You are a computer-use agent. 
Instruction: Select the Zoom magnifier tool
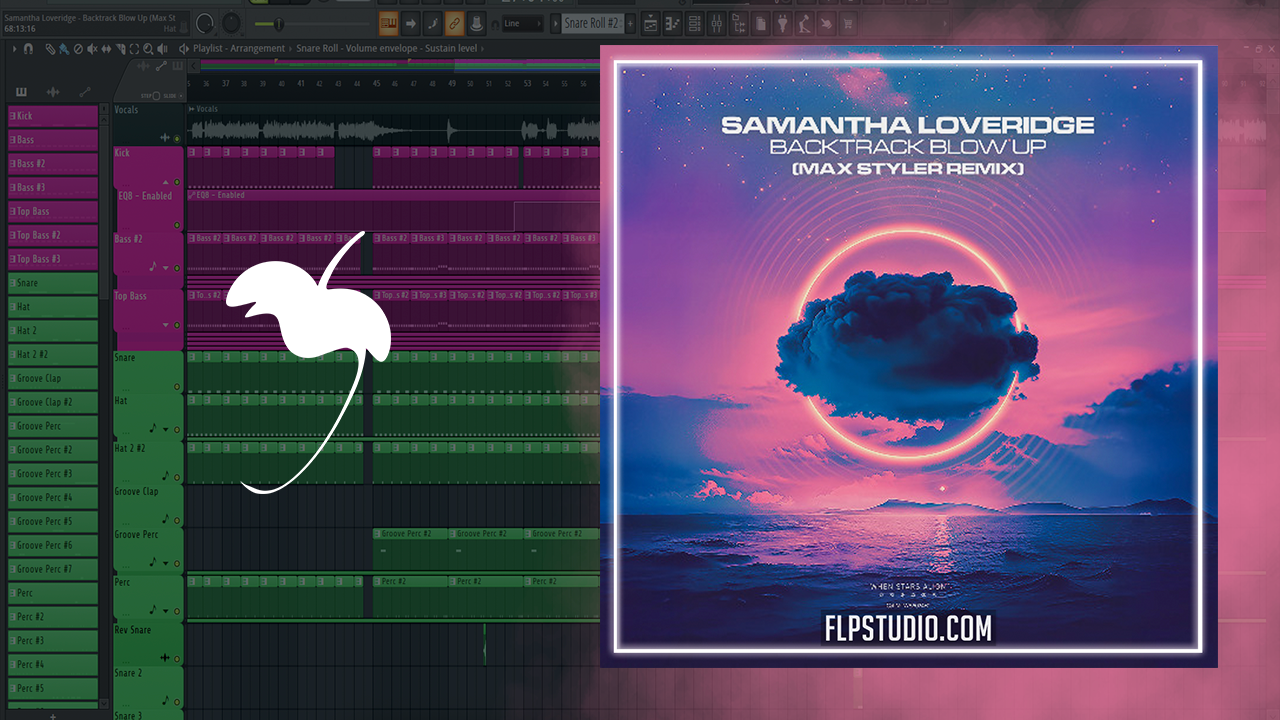(x=148, y=48)
